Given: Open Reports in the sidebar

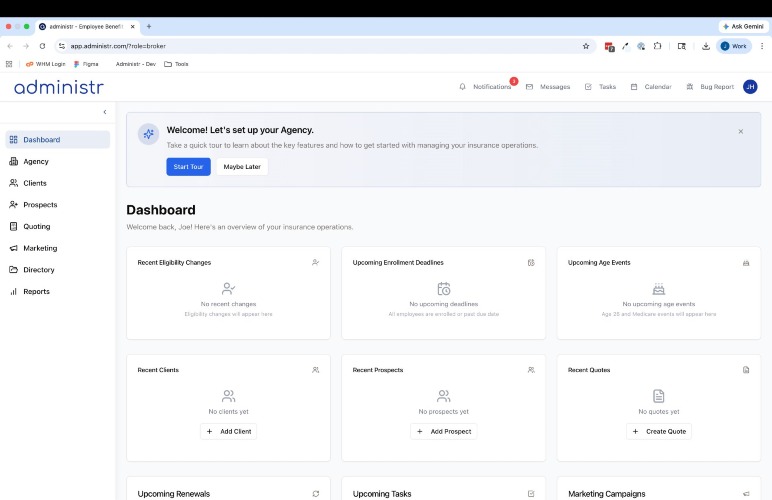Looking at the screenshot, I should (58, 291).
